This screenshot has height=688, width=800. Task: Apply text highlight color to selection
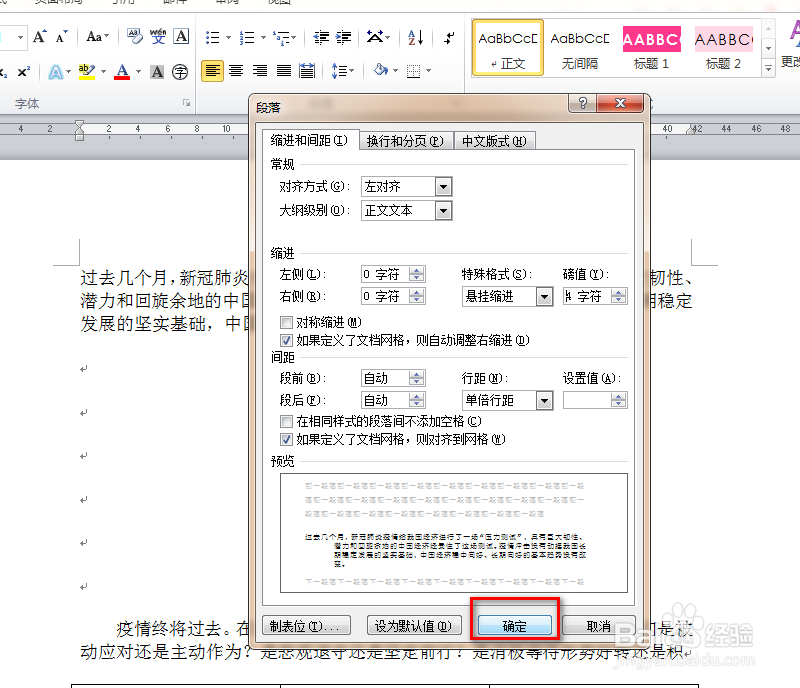[x=85, y=71]
